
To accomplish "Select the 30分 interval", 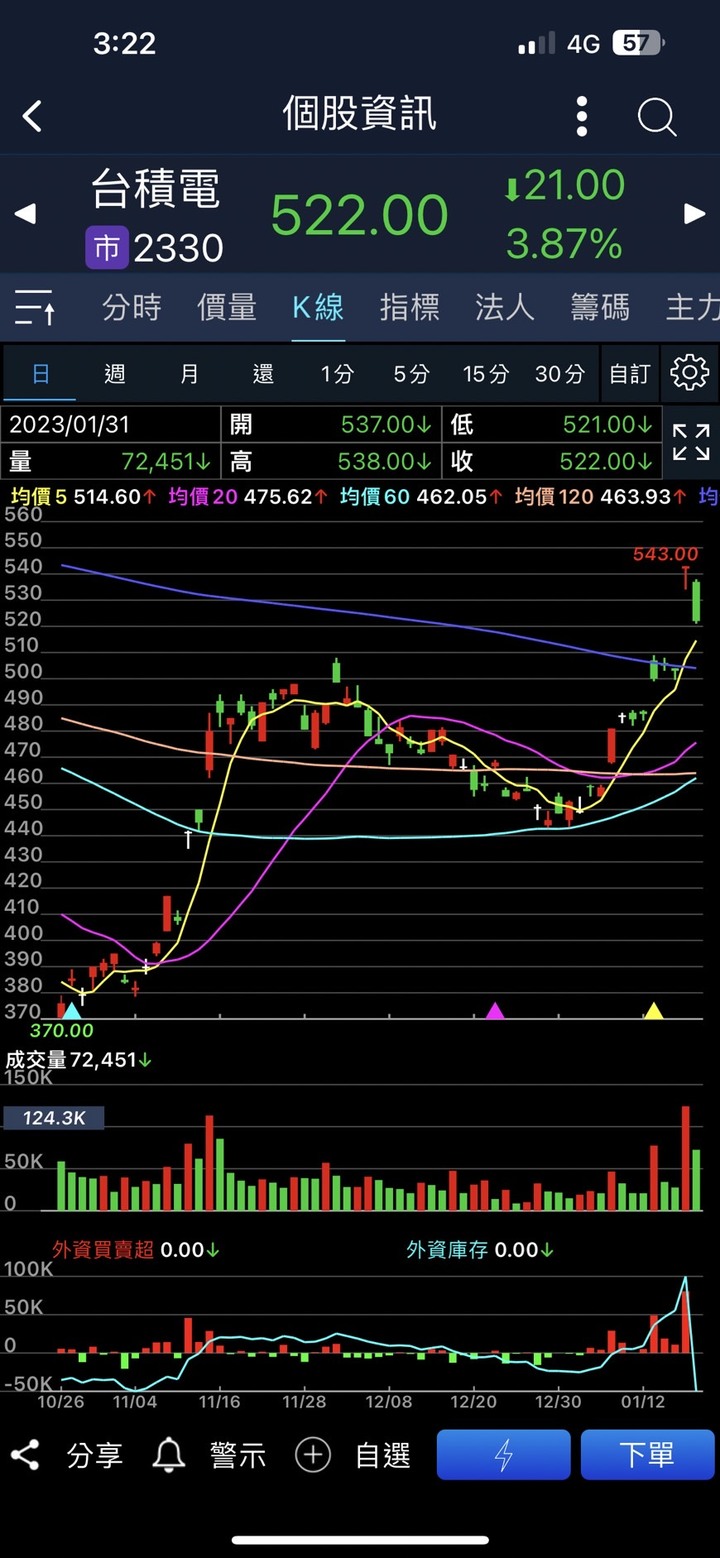I will pyautogui.click(x=560, y=374).
